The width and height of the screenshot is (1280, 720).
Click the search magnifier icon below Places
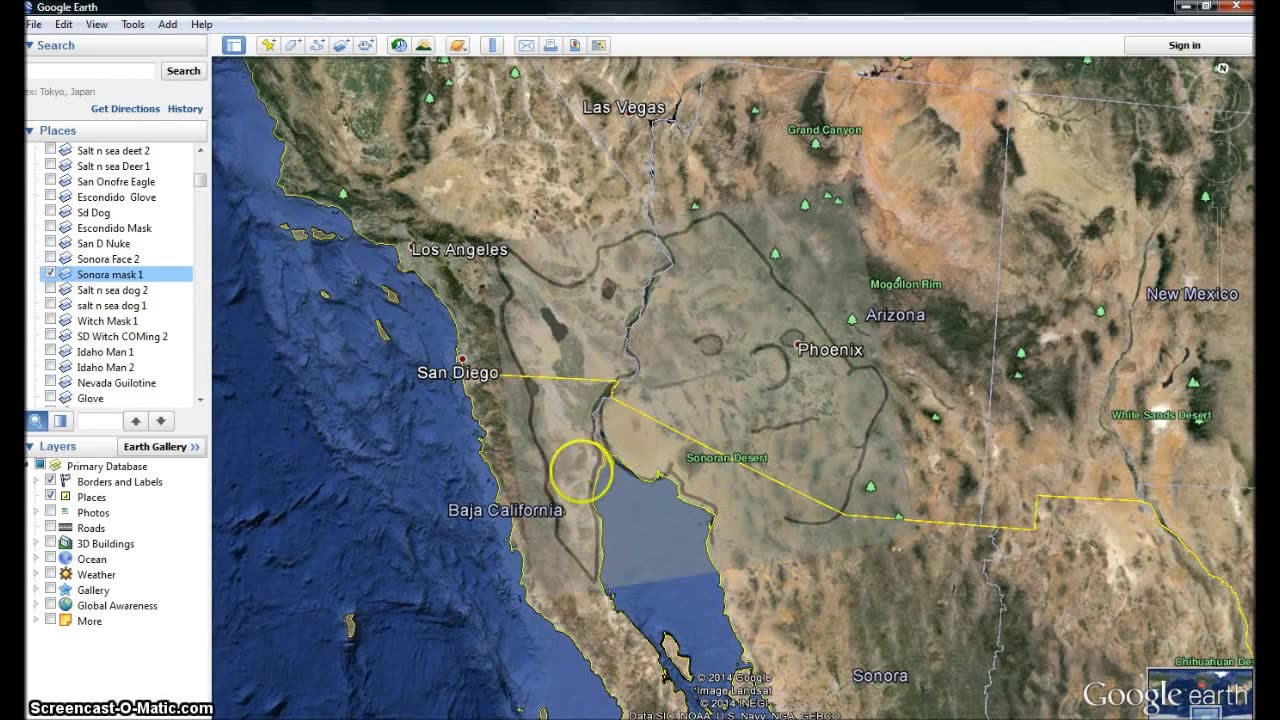pos(36,421)
